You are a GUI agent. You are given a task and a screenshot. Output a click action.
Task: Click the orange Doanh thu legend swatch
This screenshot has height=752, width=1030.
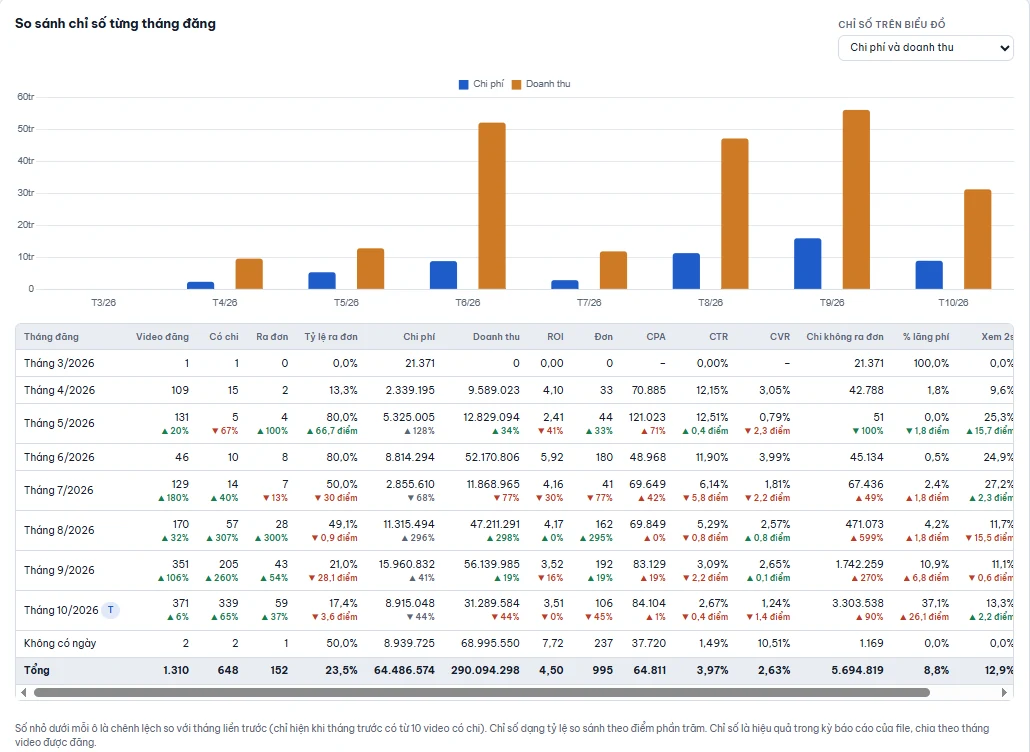516,85
